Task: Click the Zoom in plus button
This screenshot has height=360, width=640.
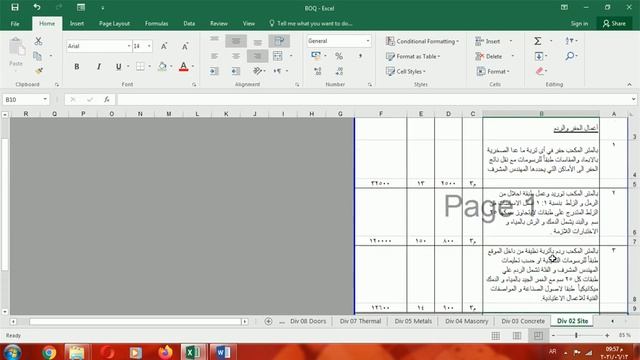Action: (x=607, y=336)
